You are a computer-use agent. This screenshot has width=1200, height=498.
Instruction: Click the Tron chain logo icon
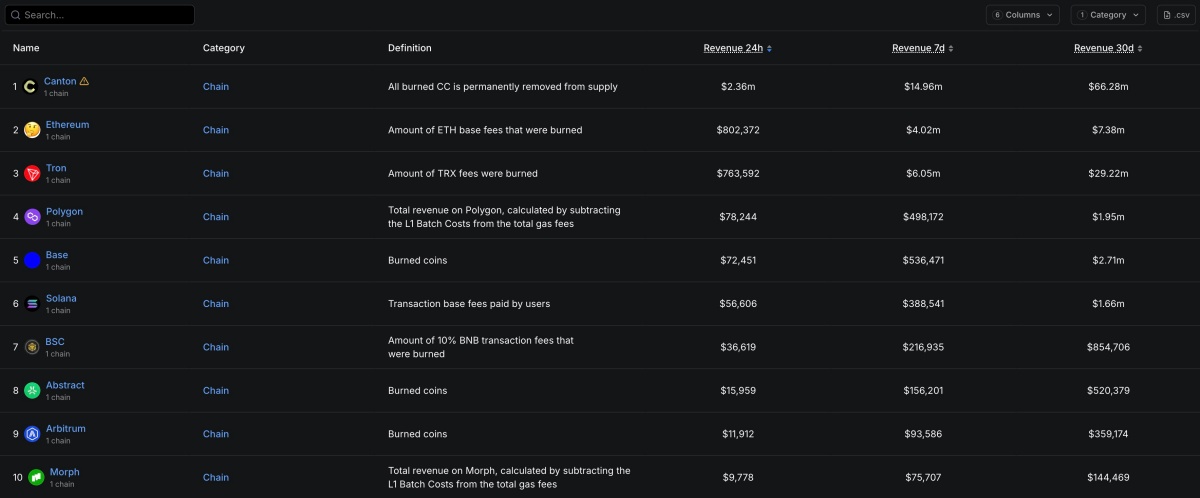pos(32,174)
